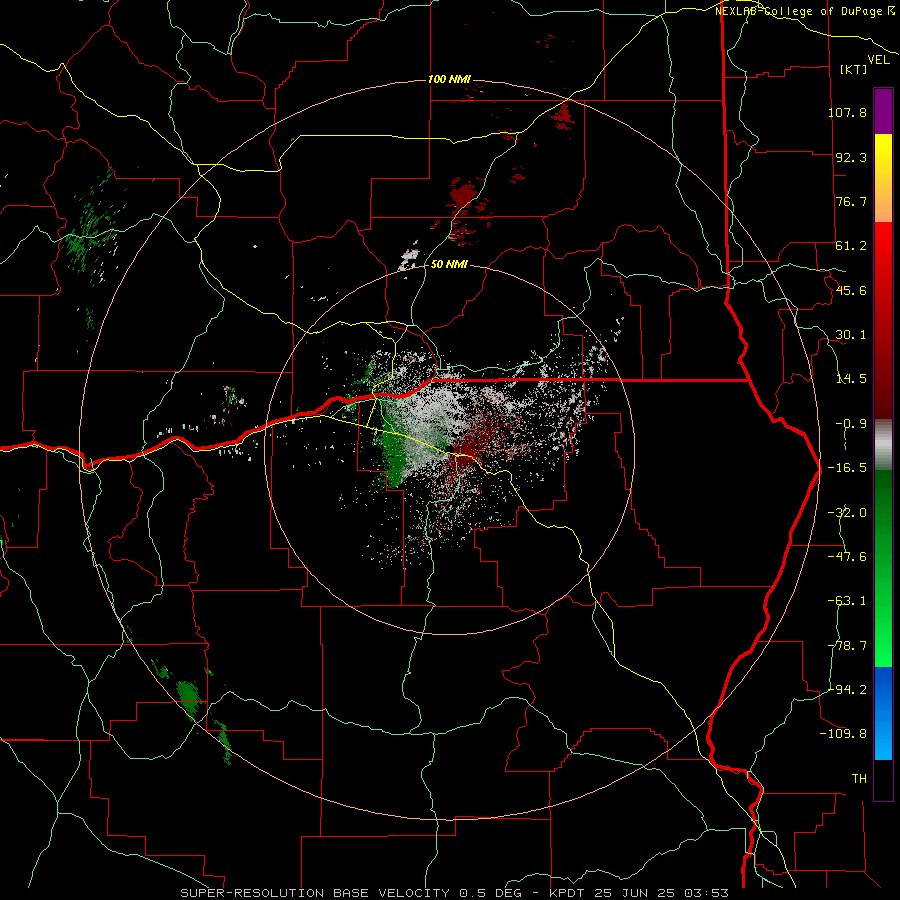Click the NEXLAB-College of DuPage label
This screenshot has width=900, height=900.
click(804, 11)
